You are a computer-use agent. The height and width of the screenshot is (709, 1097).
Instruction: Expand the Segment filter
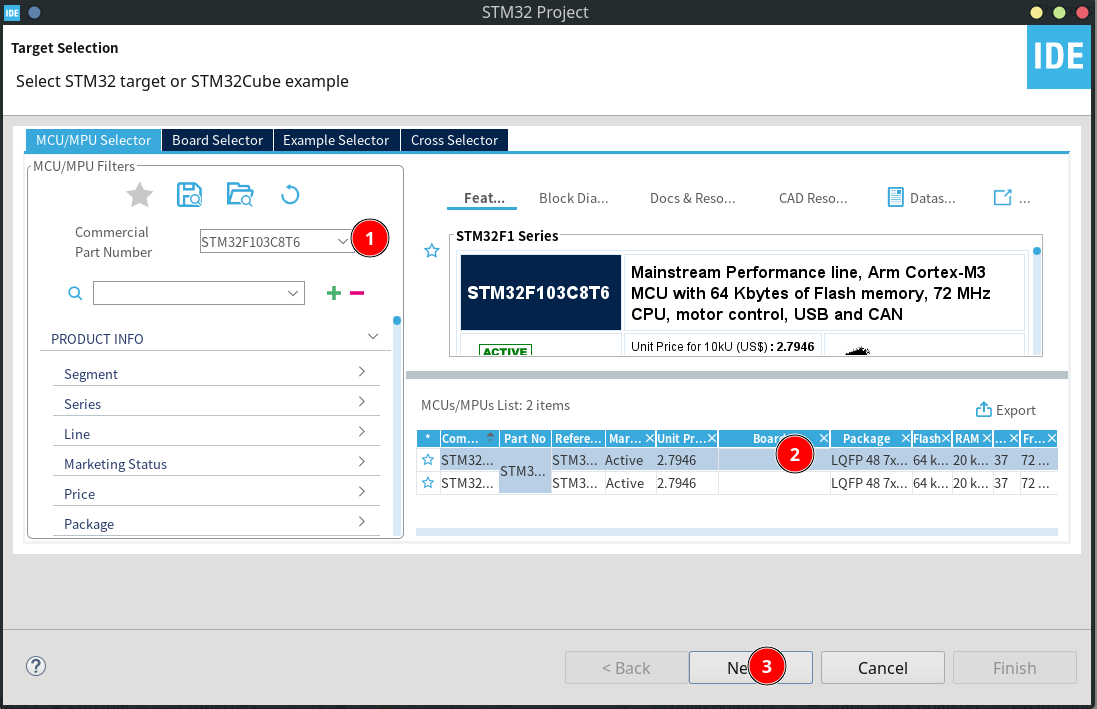(362, 372)
